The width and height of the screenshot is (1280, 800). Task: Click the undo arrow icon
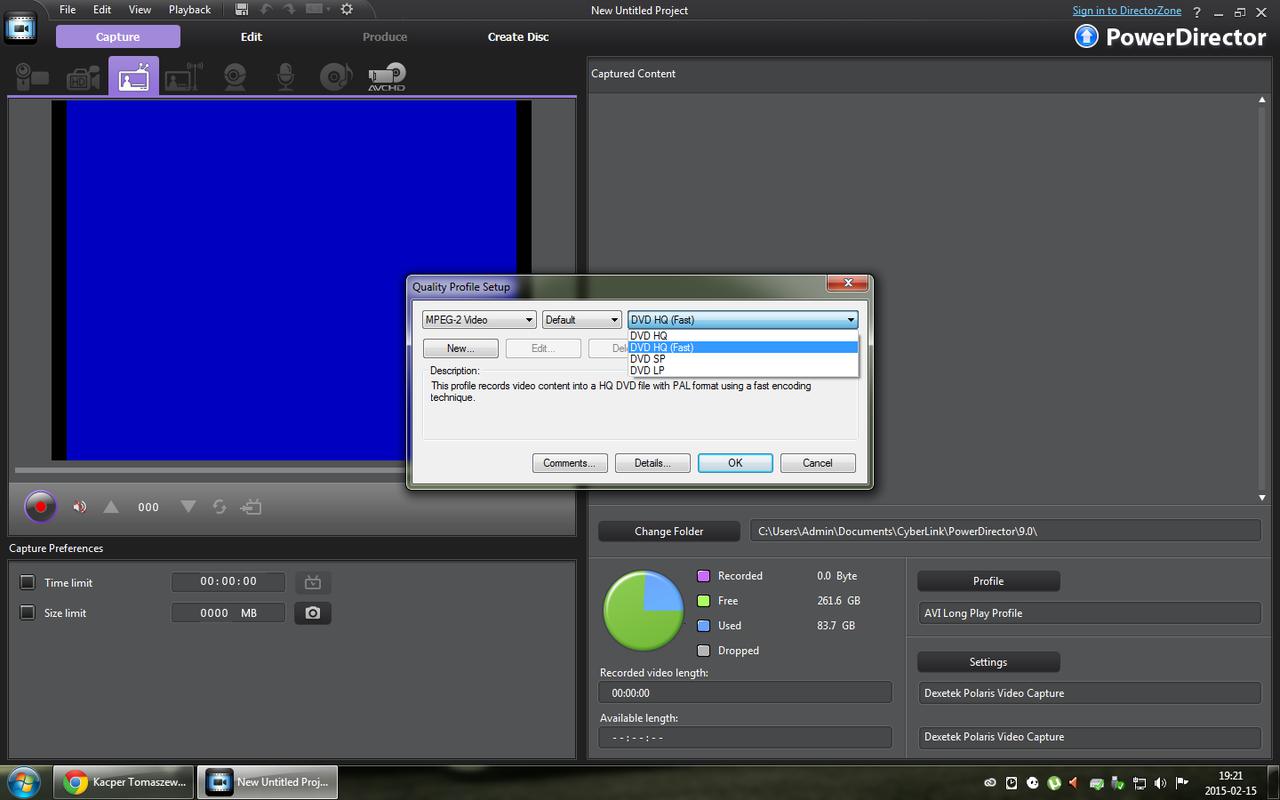(267, 9)
